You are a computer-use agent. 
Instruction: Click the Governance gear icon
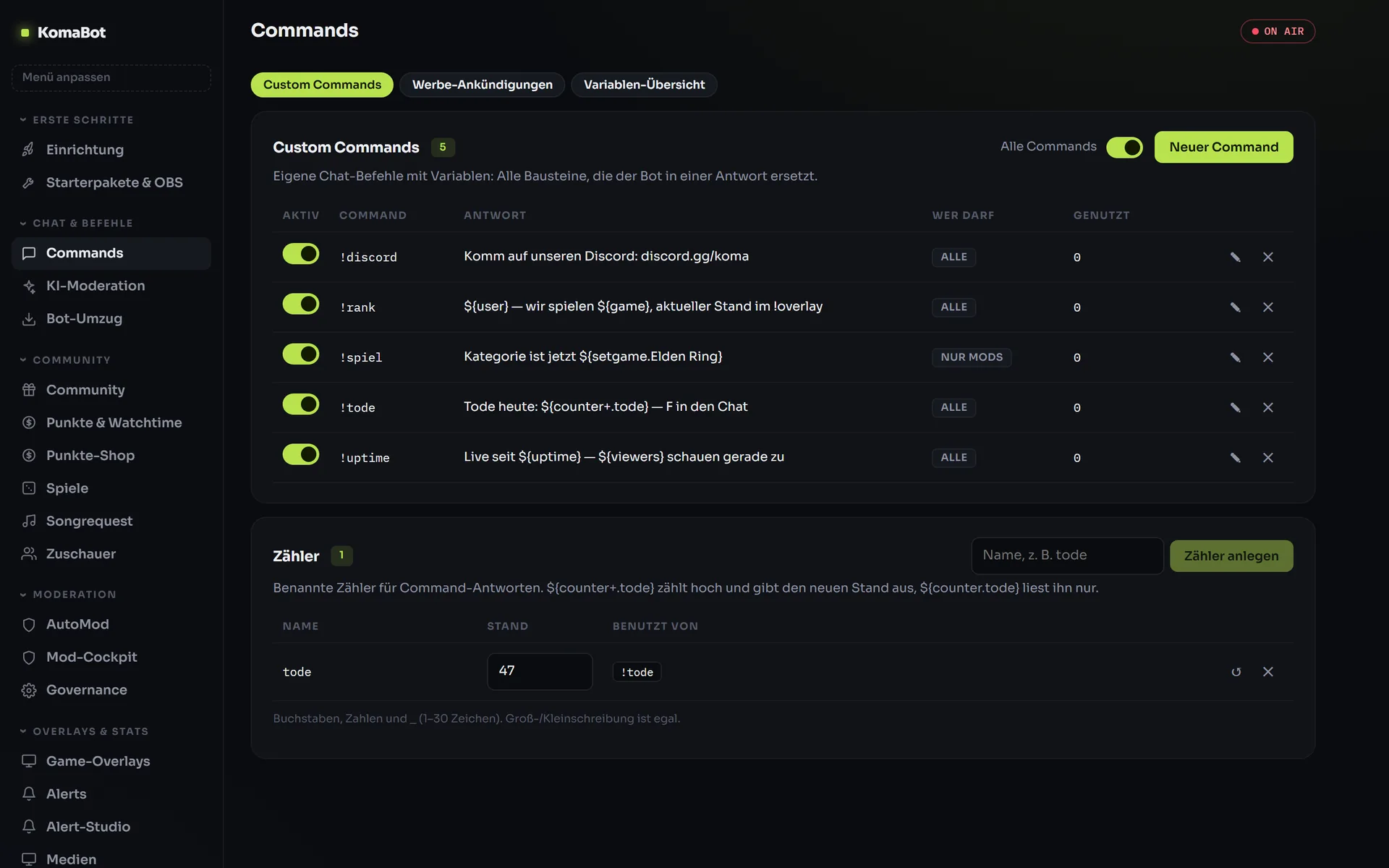28,690
